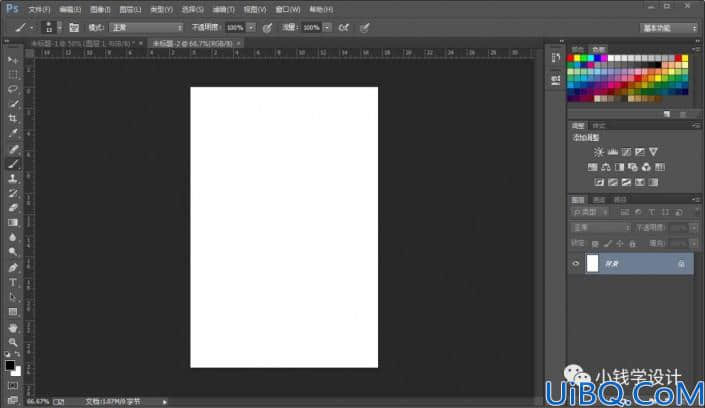705x408 pixels.
Task: Add an Exposure adjustment
Action: click(639, 152)
